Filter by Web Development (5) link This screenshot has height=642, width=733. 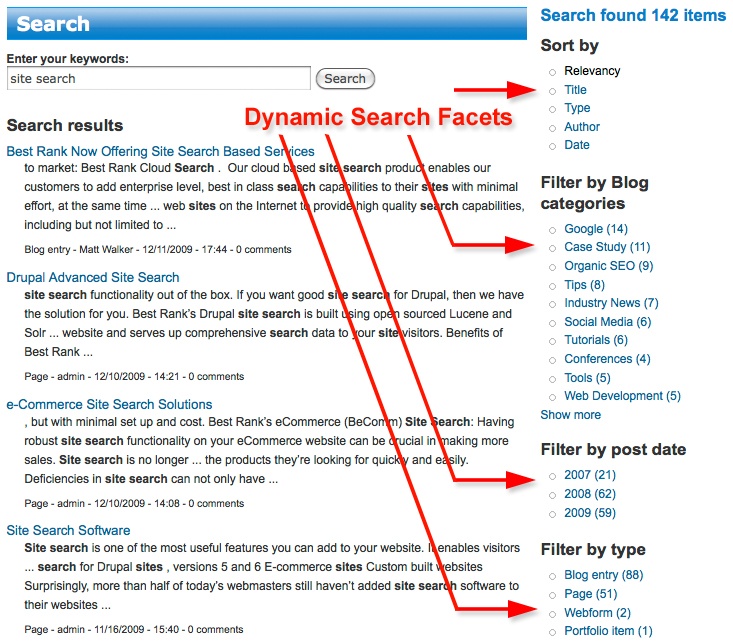tap(622, 396)
